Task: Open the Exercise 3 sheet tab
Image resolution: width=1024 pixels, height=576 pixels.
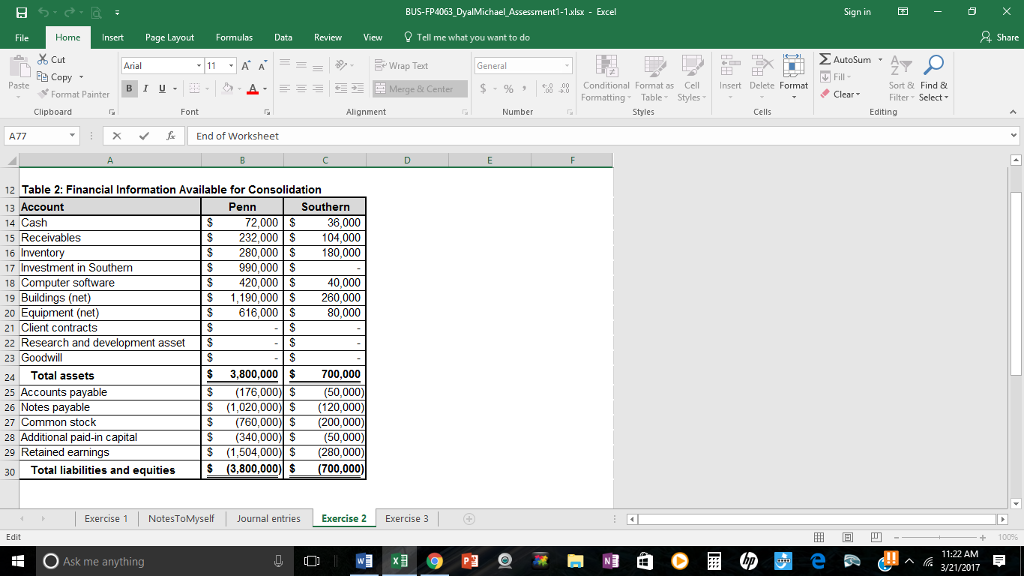Action: click(407, 519)
